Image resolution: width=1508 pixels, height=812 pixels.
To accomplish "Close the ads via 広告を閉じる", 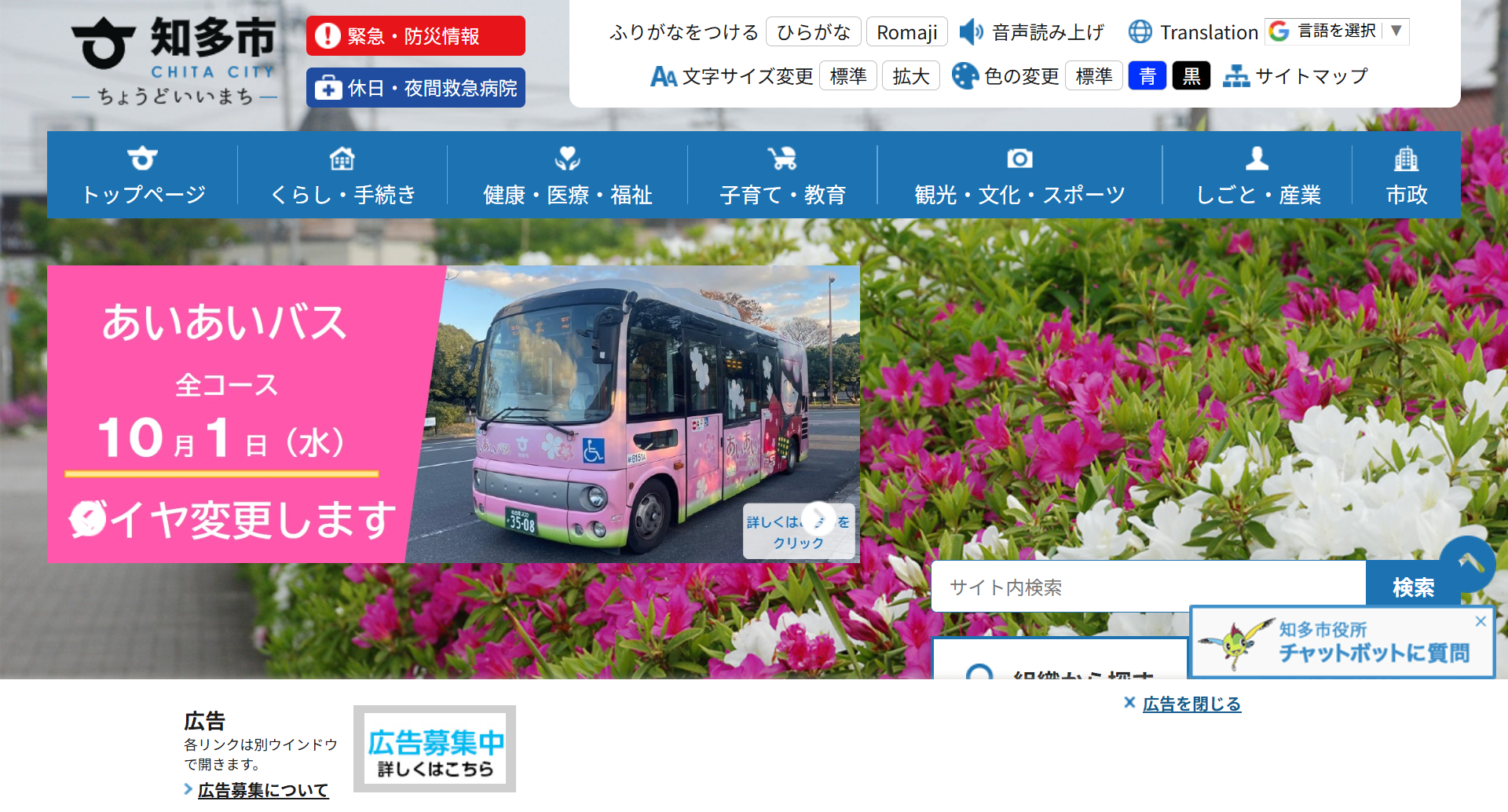I will click(x=1182, y=704).
